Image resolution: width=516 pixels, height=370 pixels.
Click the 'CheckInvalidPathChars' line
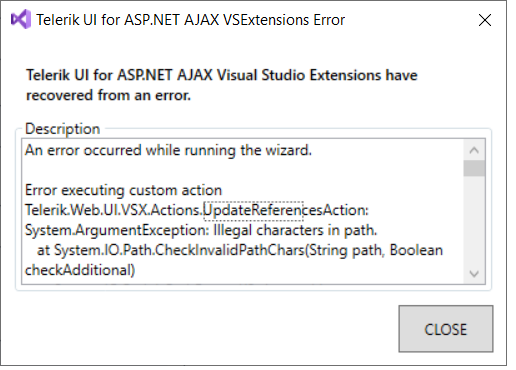(240, 250)
